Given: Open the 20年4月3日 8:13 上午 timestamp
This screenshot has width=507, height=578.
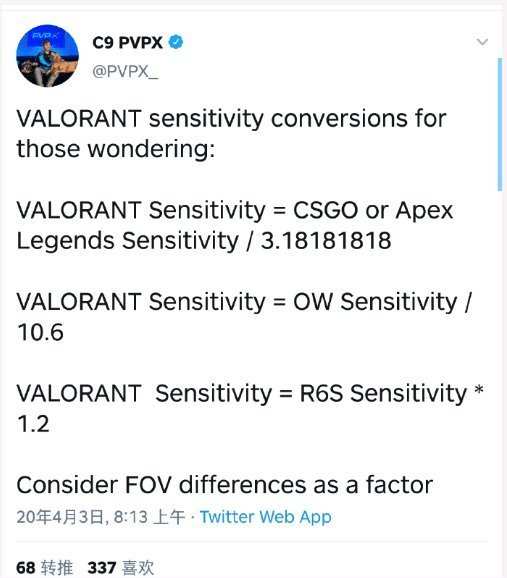Looking at the screenshot, I should coord(100,516).
